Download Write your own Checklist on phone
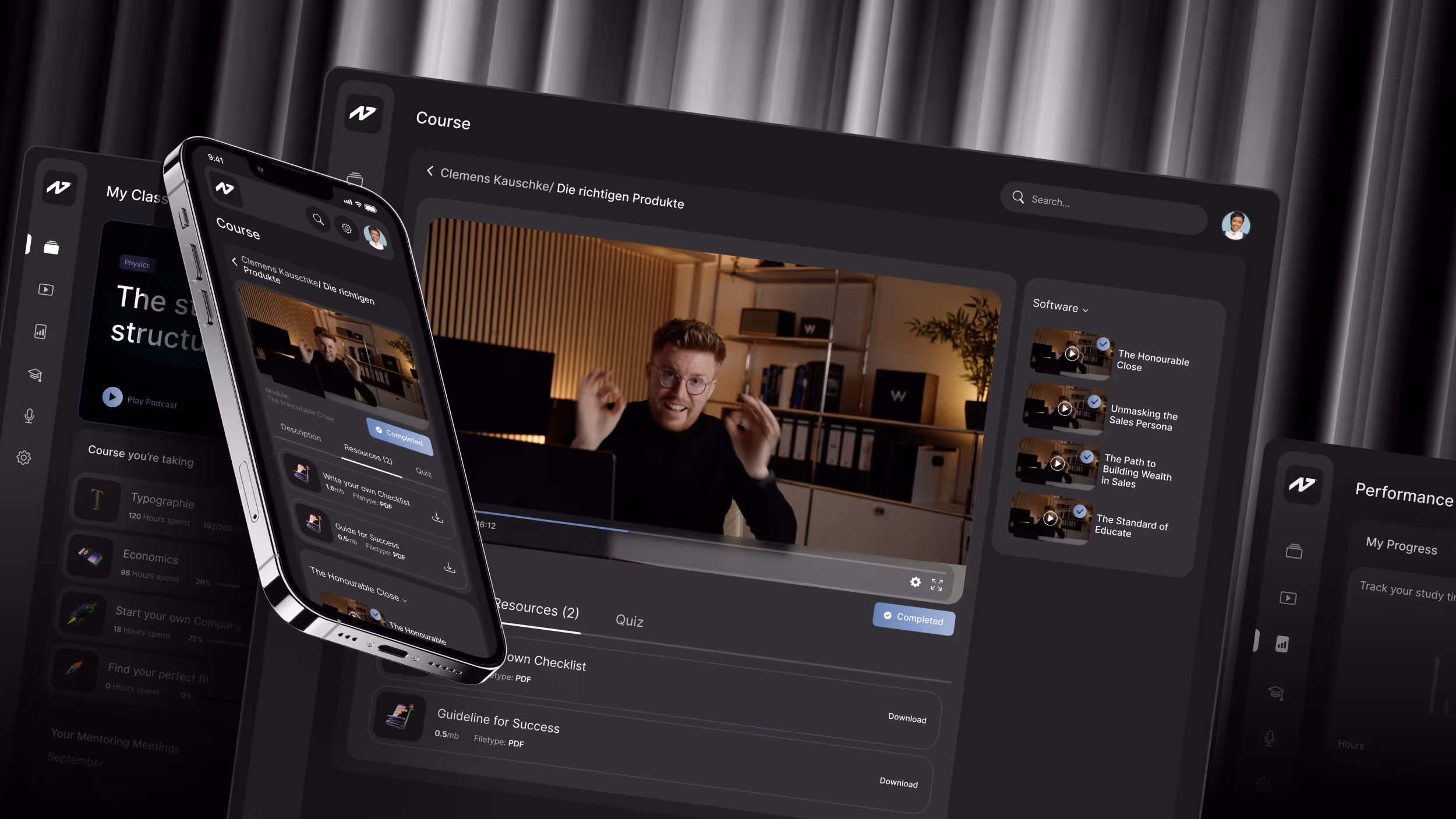The height and width of the screenshot is (819, 1456). click(437, 517)
